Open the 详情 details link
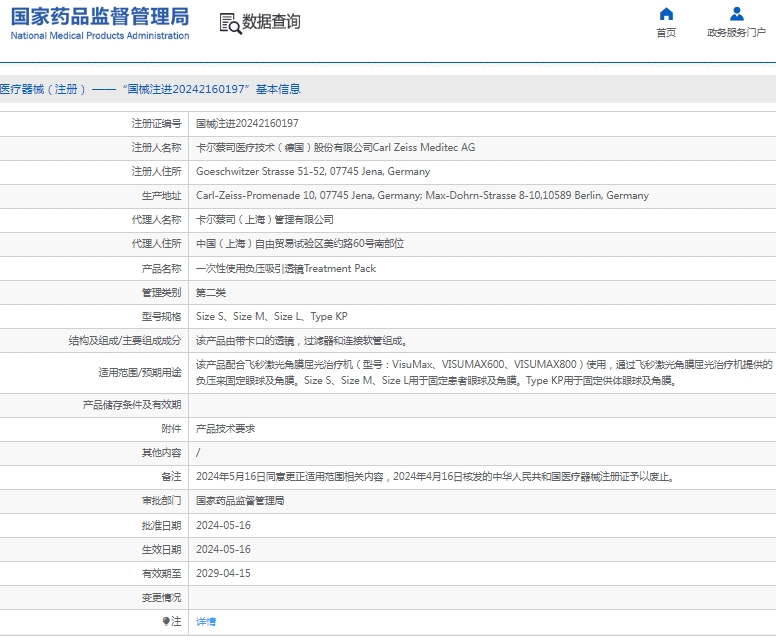776x642 pixels. pyautogui.click(x=206, y=622)
